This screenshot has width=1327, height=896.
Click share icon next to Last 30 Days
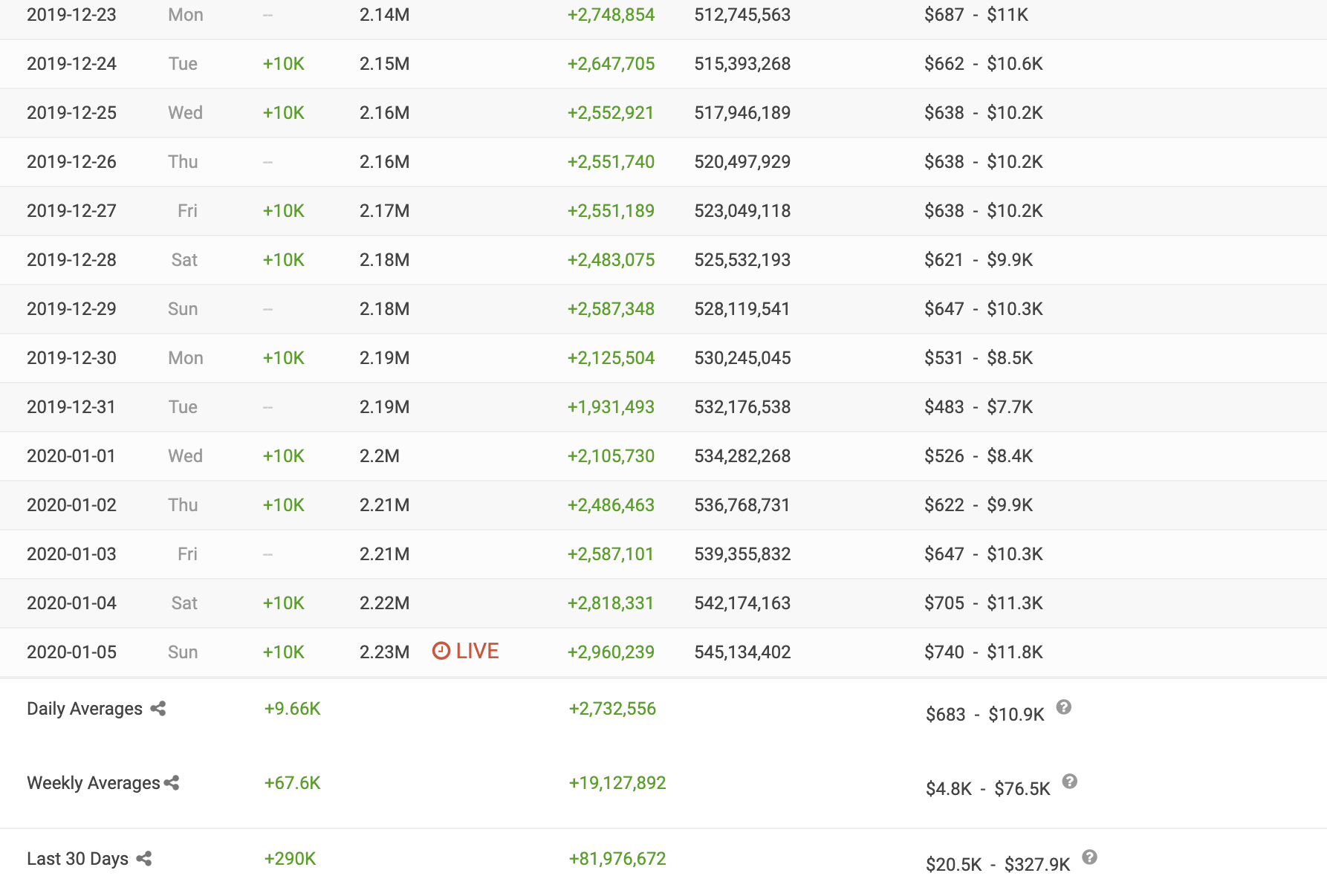point(144,859)
